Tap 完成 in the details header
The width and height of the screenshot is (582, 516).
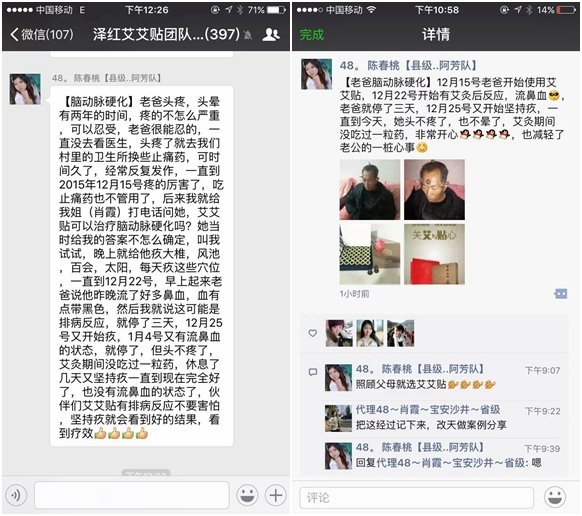tap(312, 35)
